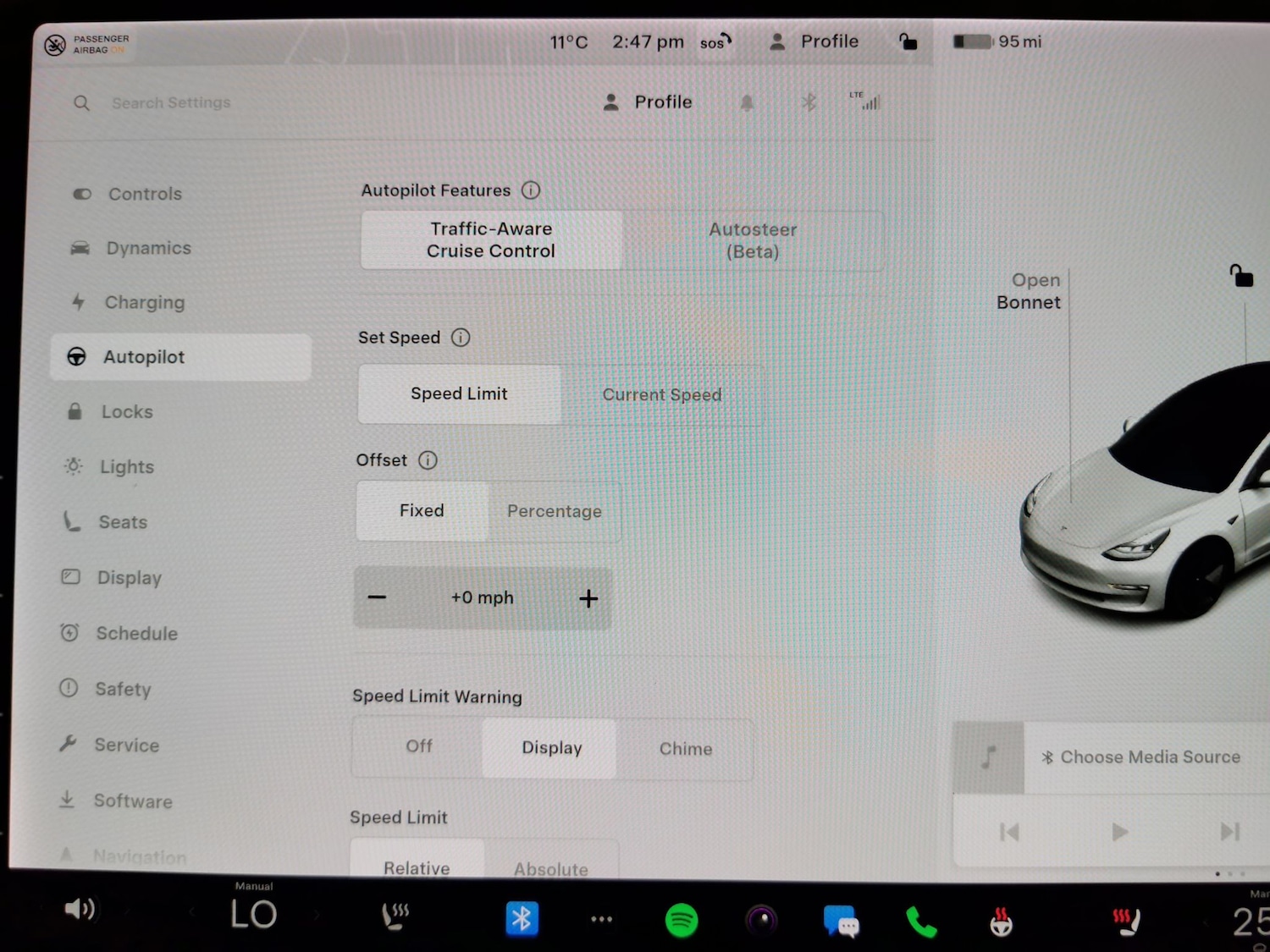Open messages from the bottom bar

tap(839, 919)
